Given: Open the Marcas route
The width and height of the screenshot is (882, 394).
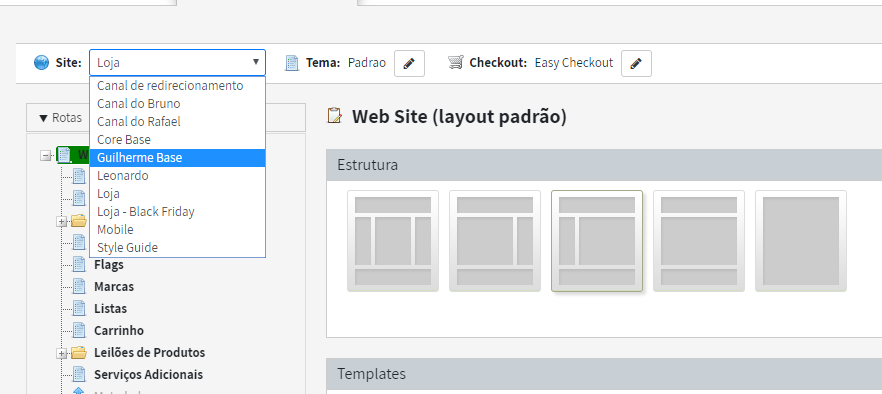Looking at the screenshot, I should pos(114,286).
